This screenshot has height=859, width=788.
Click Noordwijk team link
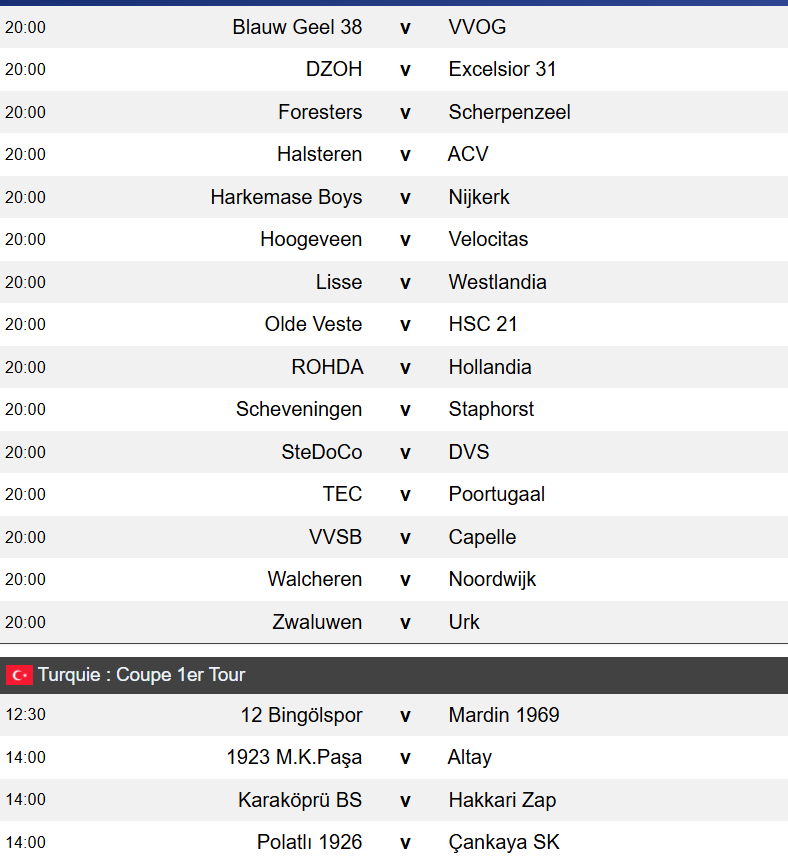point(492,579)
